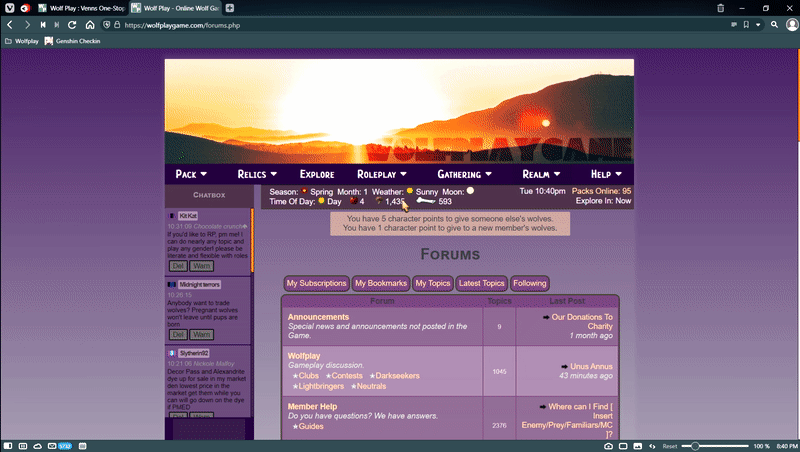Reset page zoom in status bar
Image resolution: width=800 pixels, height=452 pixels.
tap(669, 446)
